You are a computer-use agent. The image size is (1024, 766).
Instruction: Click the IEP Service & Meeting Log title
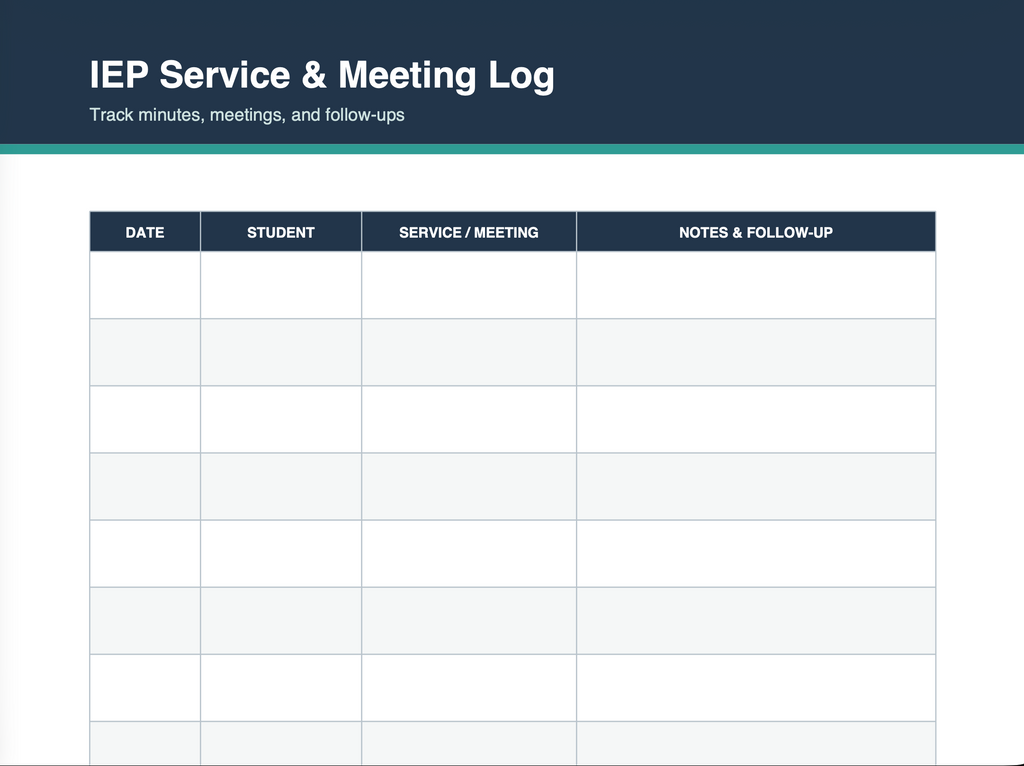coord(322,76)
